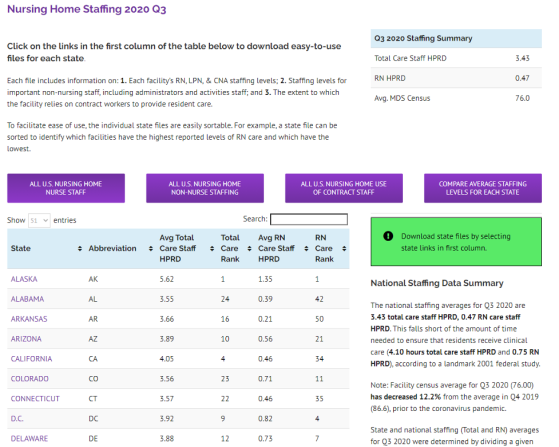
Task: Open Nursing Home Use of Contract Staff
Action: pyautogui.click(x=344, y=188)
